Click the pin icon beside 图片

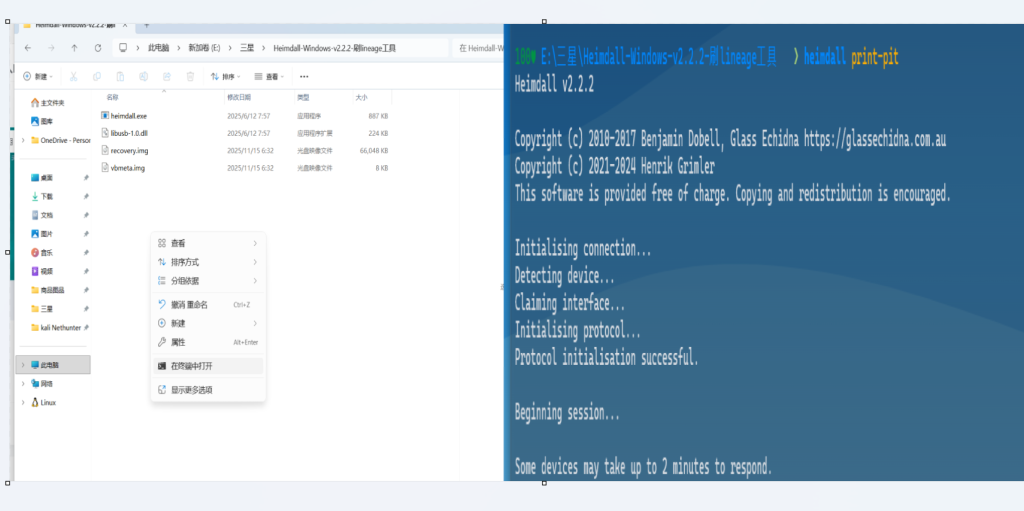click(x=86, y=234)
